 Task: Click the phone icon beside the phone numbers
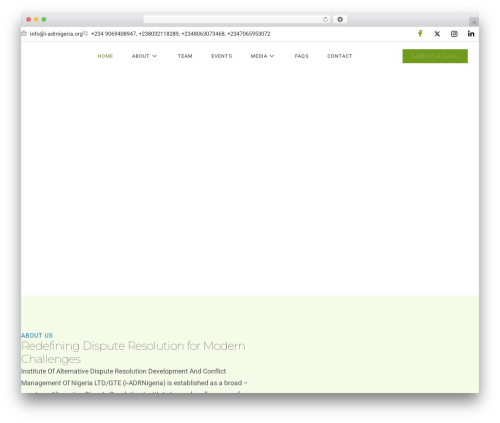click(x=86, y=33)
